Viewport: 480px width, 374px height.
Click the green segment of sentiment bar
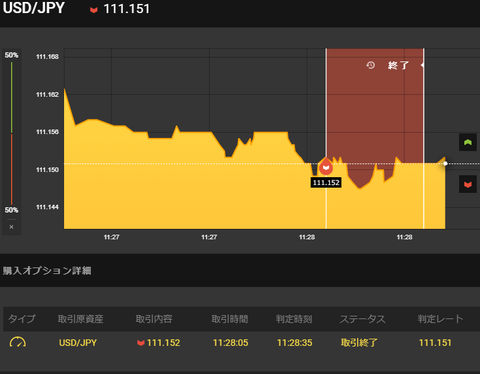[x=11, y=97]
